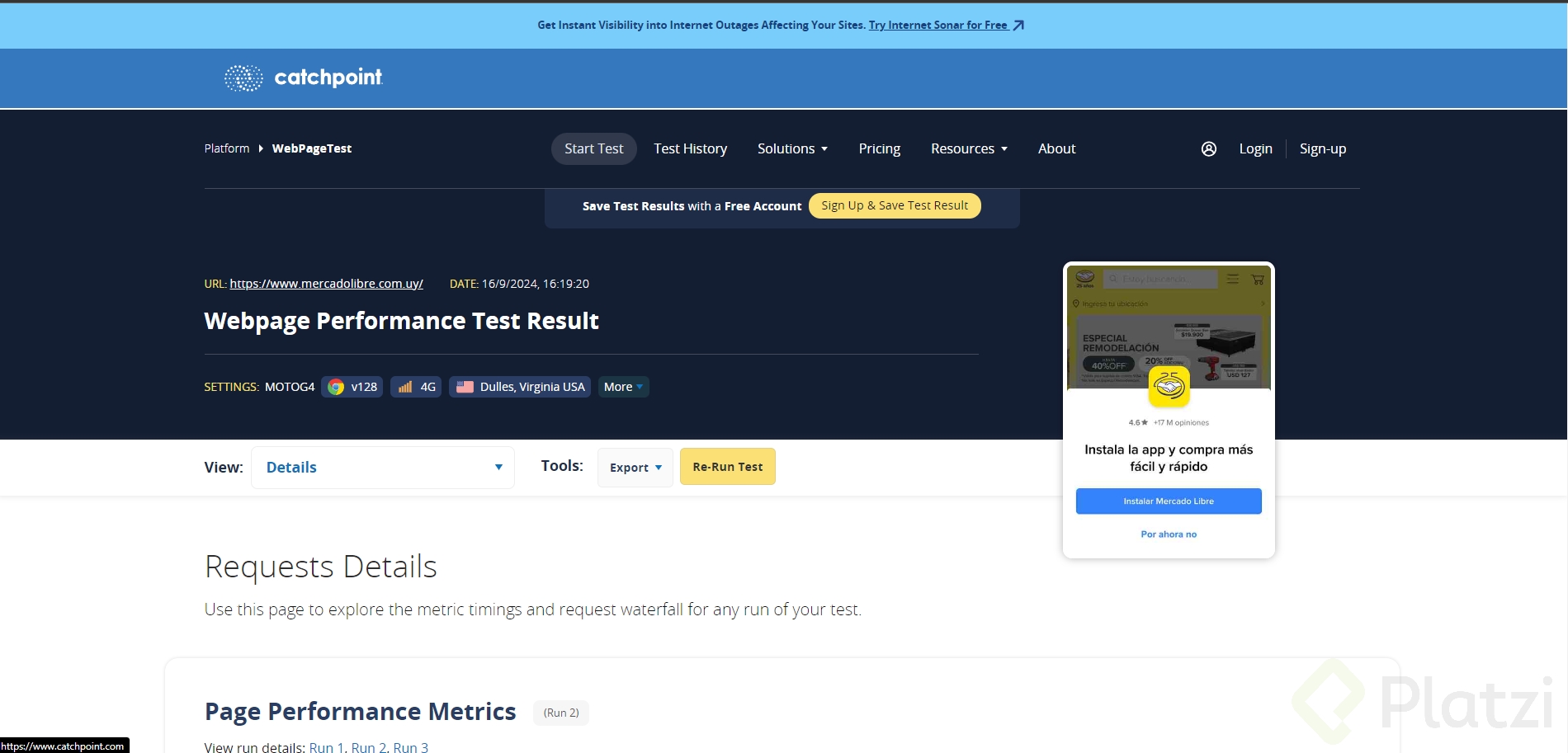This screenshot has width=1568, height=753.
Task: Open the Resources dropdown menu
Action: pyautogui.click(x=969, y=148)
